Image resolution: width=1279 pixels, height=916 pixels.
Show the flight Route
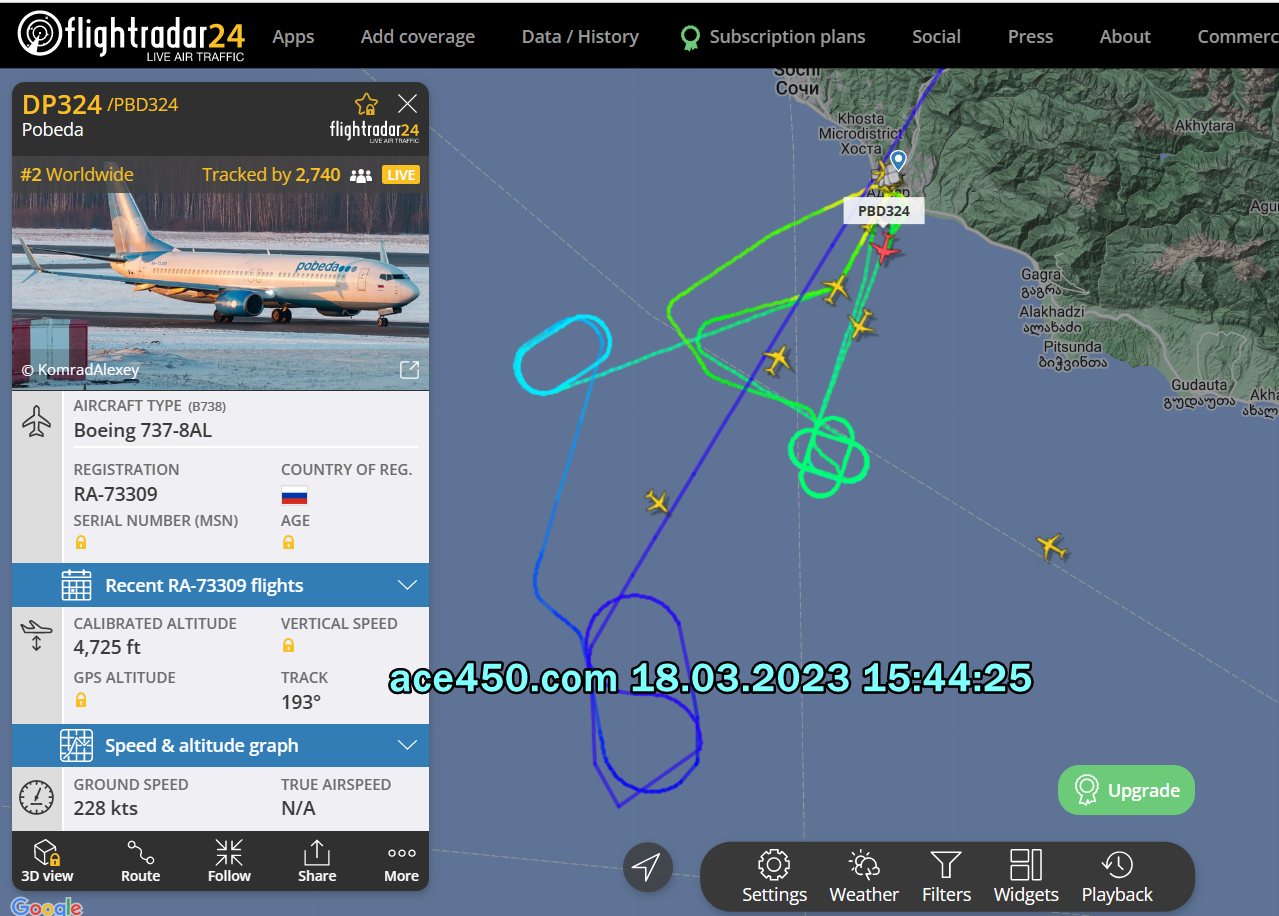click(x=141, y=860)
